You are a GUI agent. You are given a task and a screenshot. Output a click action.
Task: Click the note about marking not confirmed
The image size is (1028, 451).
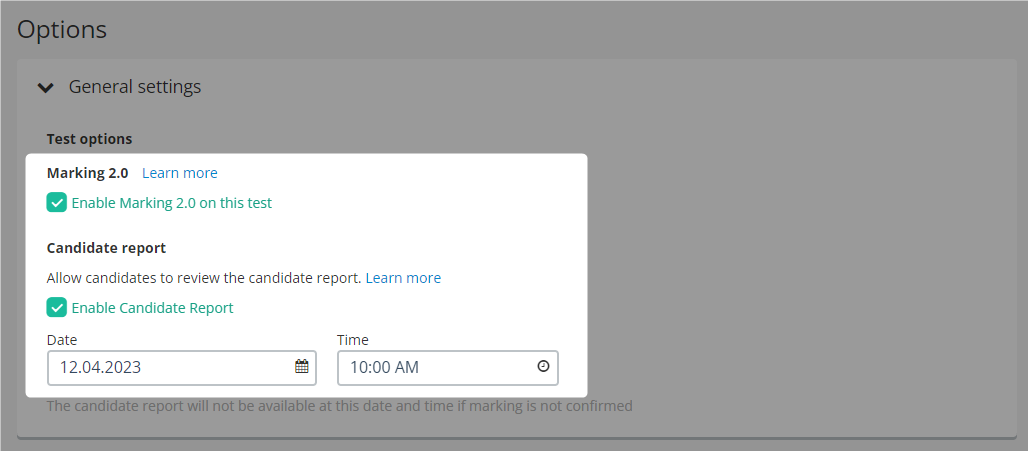[x=339, y=406]
